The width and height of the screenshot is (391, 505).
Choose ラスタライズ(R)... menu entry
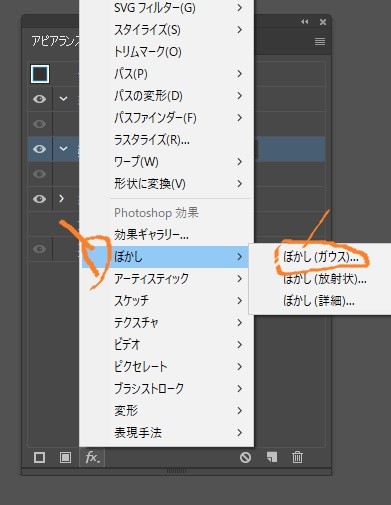166,140
